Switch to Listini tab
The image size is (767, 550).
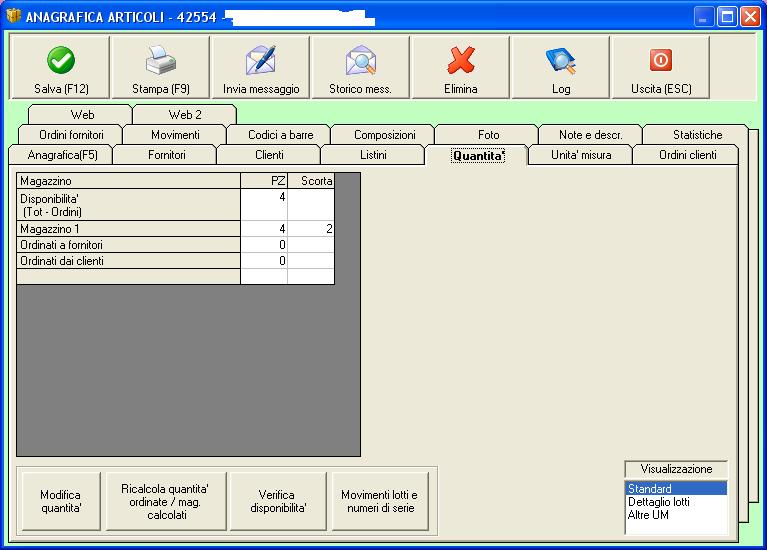point(373,155)
